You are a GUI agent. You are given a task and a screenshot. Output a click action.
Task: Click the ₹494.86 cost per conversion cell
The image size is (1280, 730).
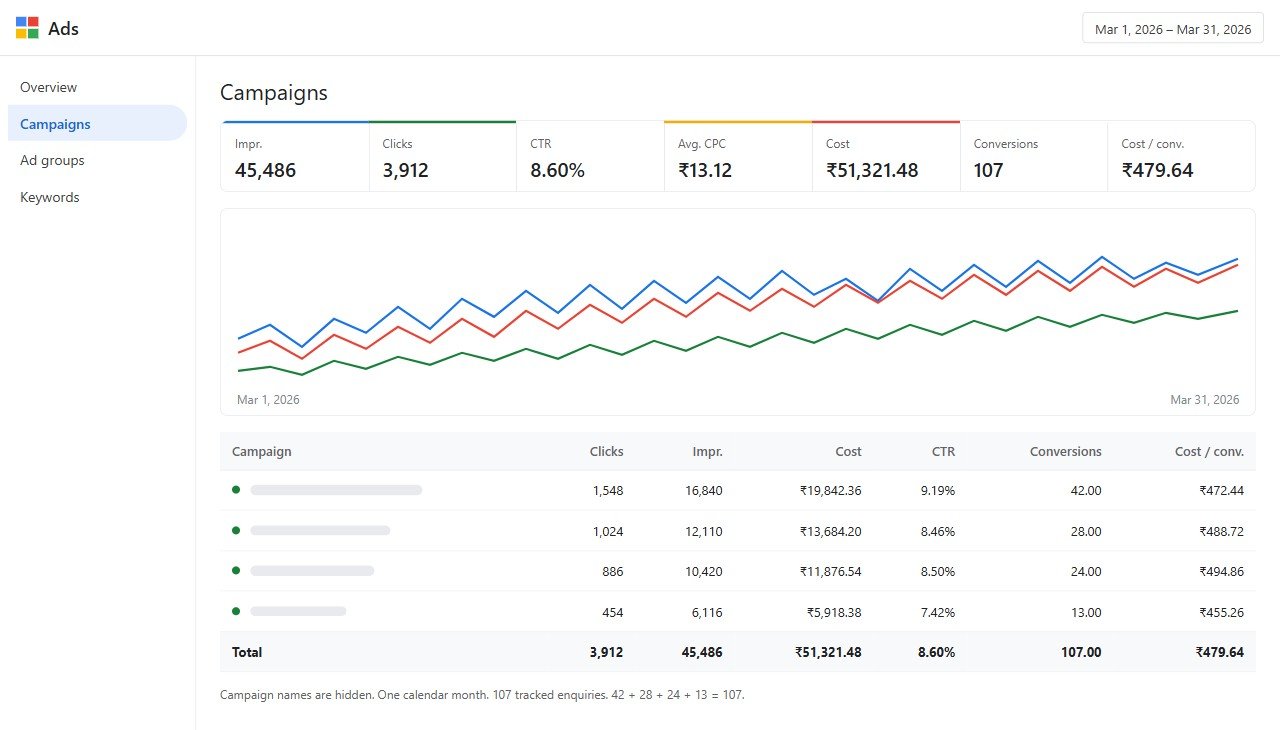(1222, 571)
